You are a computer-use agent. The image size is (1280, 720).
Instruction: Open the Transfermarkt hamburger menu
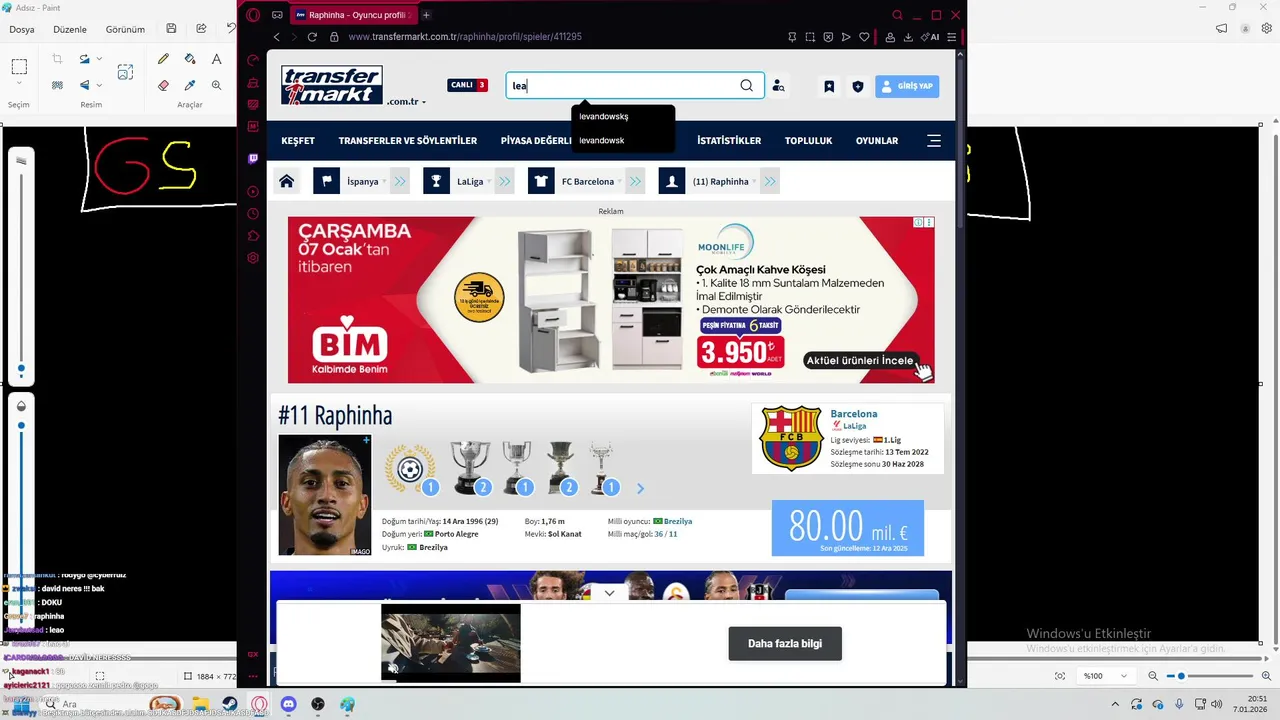(934, 141)
